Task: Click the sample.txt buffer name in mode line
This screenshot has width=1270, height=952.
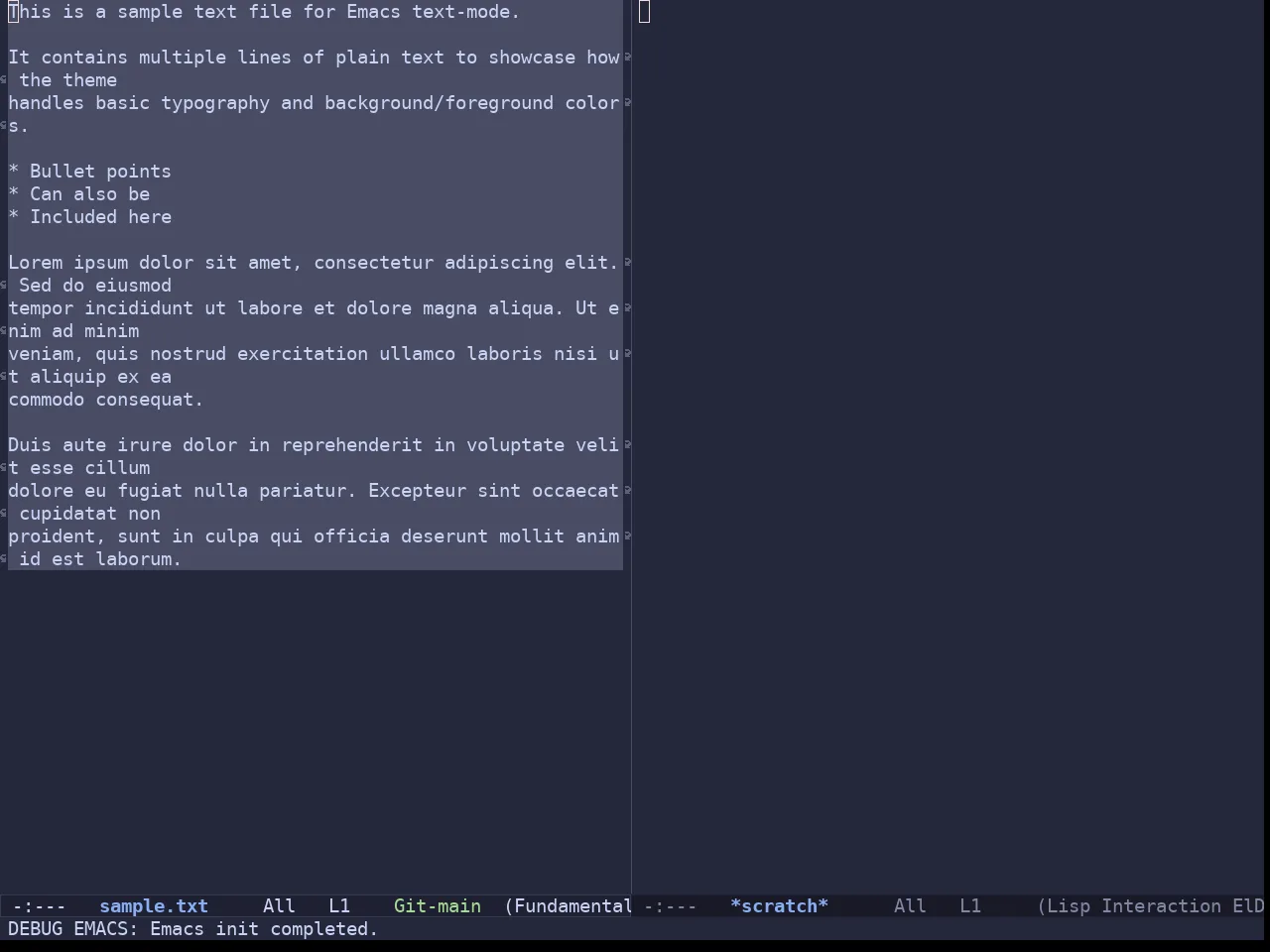Action: coord(154,906)
